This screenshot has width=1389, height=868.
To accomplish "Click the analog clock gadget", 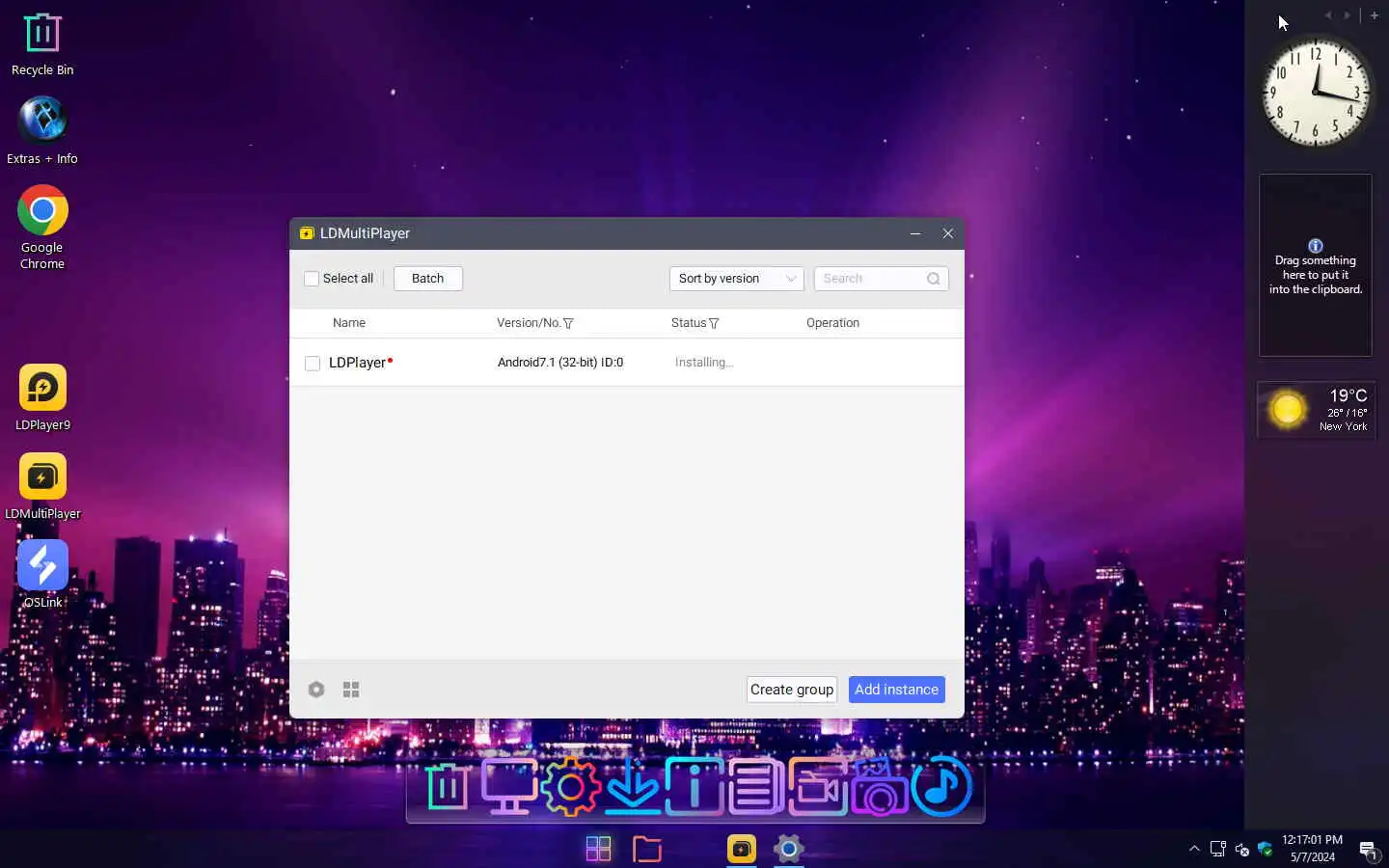I will [x=1316, y=93].
